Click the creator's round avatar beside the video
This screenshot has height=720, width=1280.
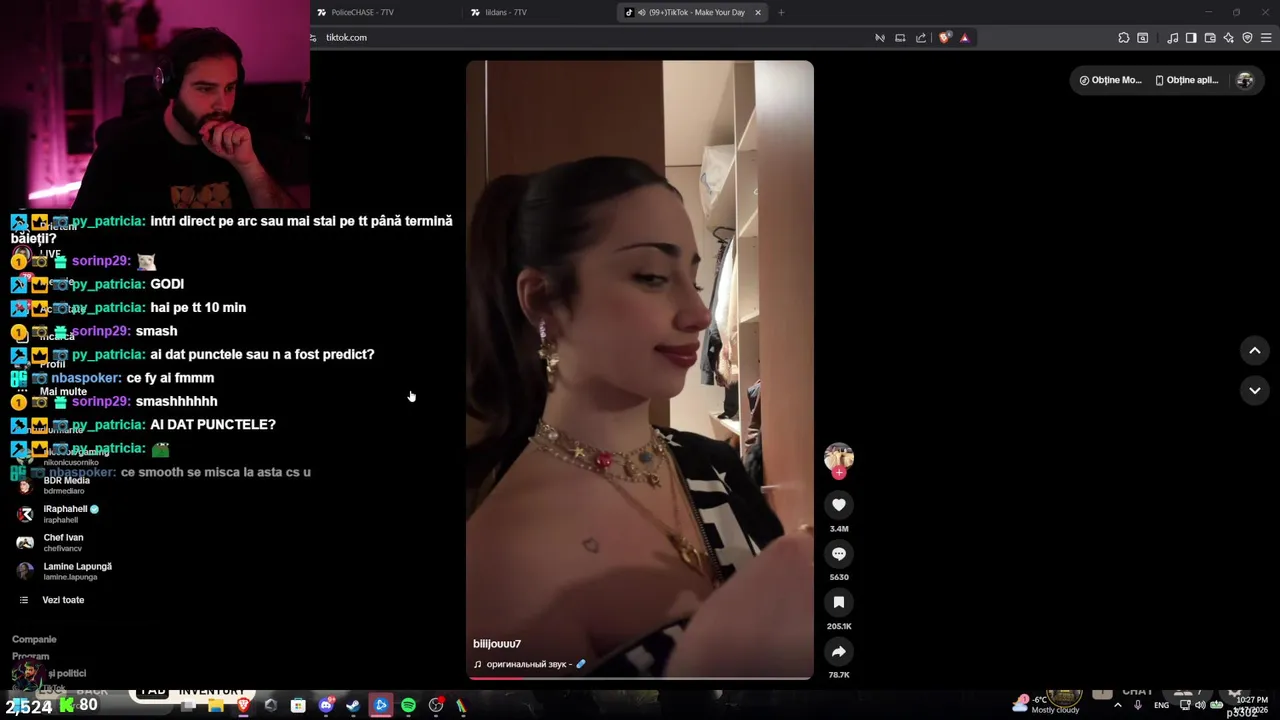click(839, 457)
